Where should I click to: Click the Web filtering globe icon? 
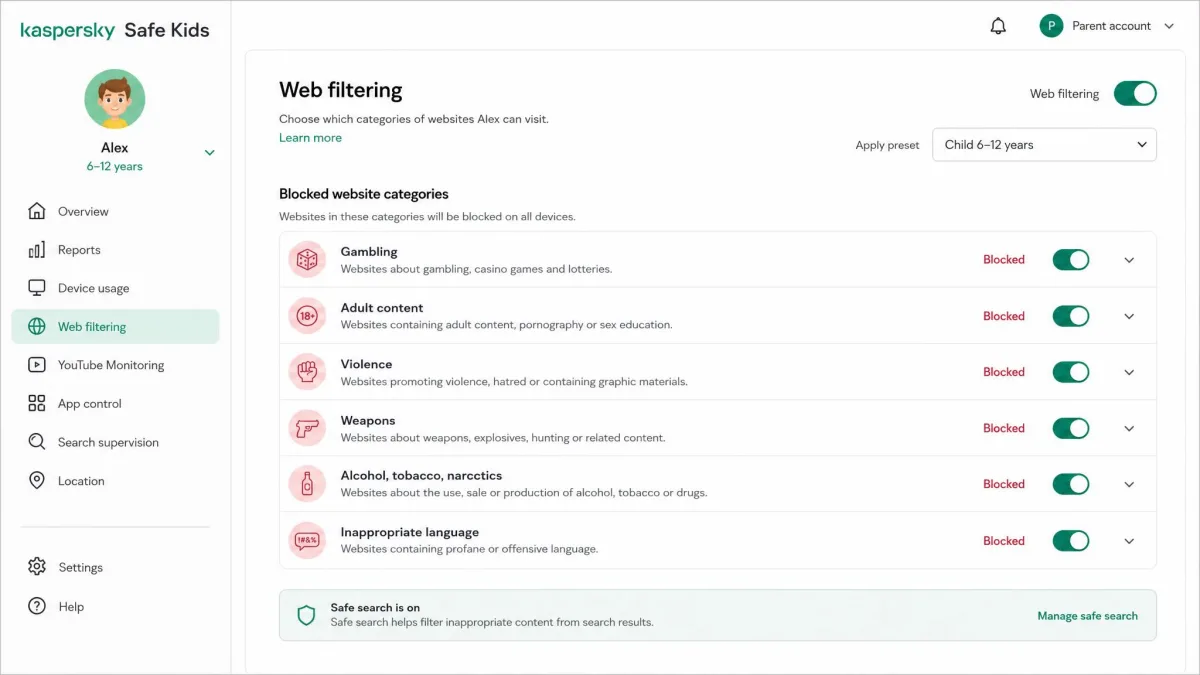pyautogui.click(x=37, y=327)
